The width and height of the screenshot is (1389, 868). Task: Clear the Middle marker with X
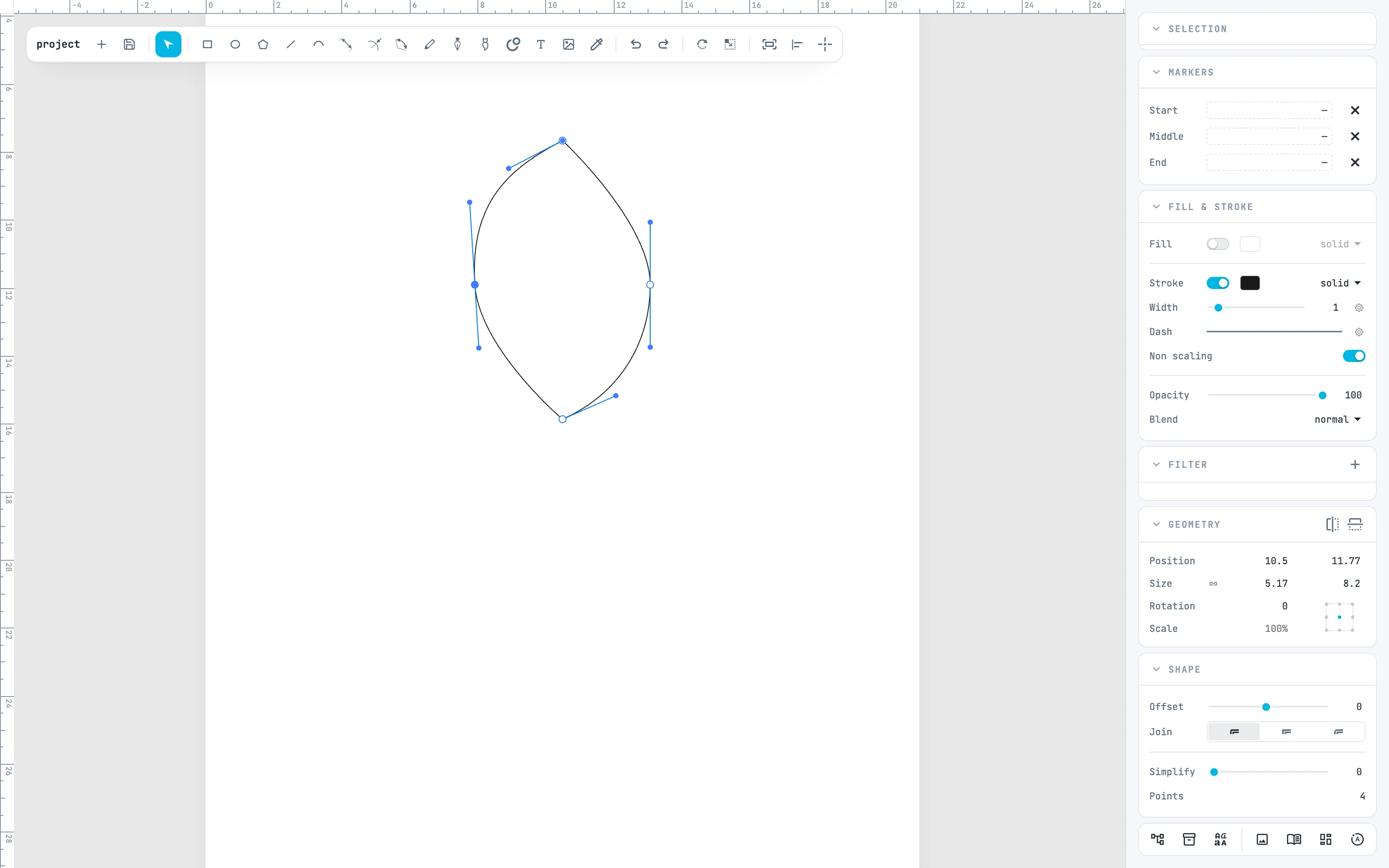(x=1355, y=137)
